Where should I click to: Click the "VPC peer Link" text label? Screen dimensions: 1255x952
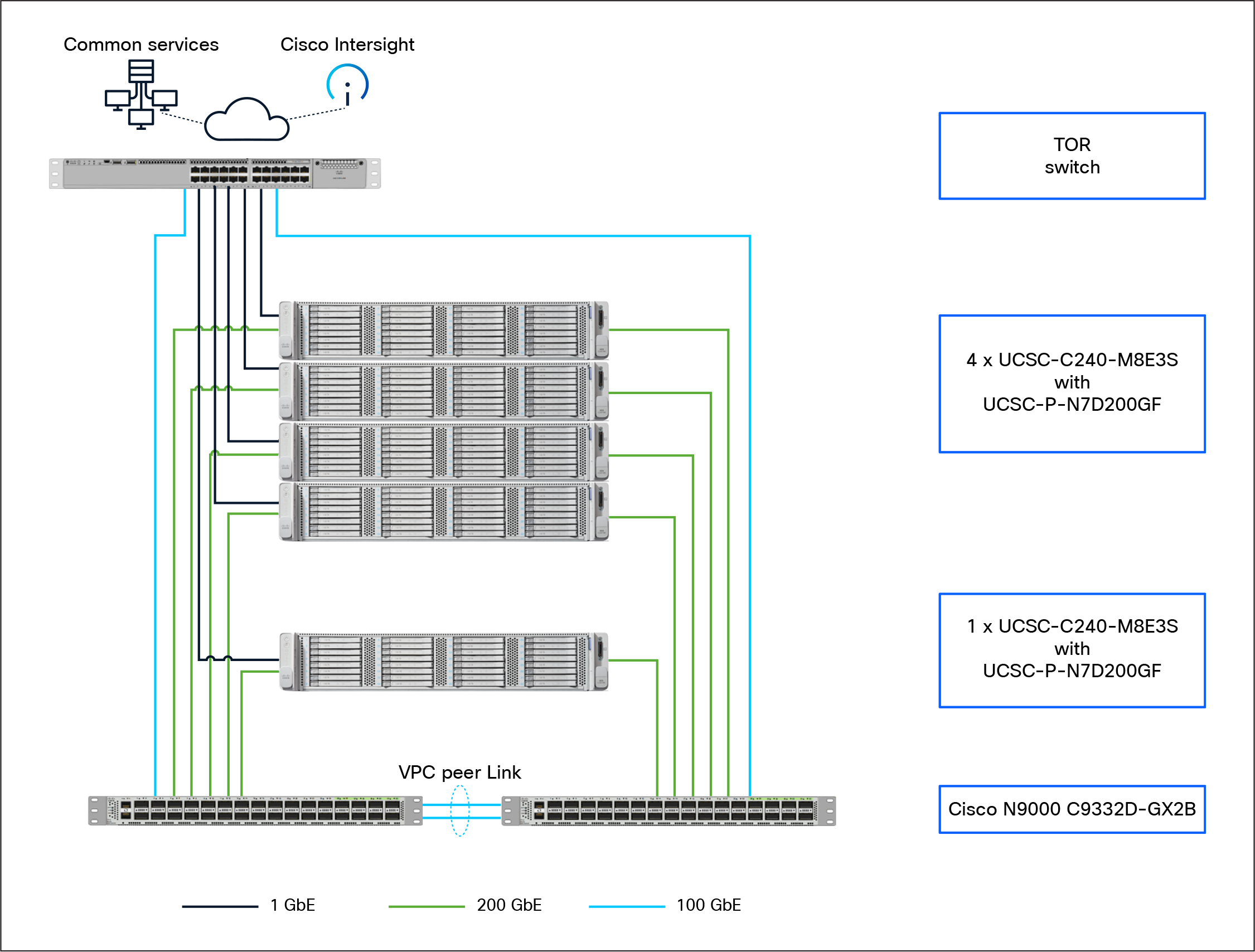(460, 772)
